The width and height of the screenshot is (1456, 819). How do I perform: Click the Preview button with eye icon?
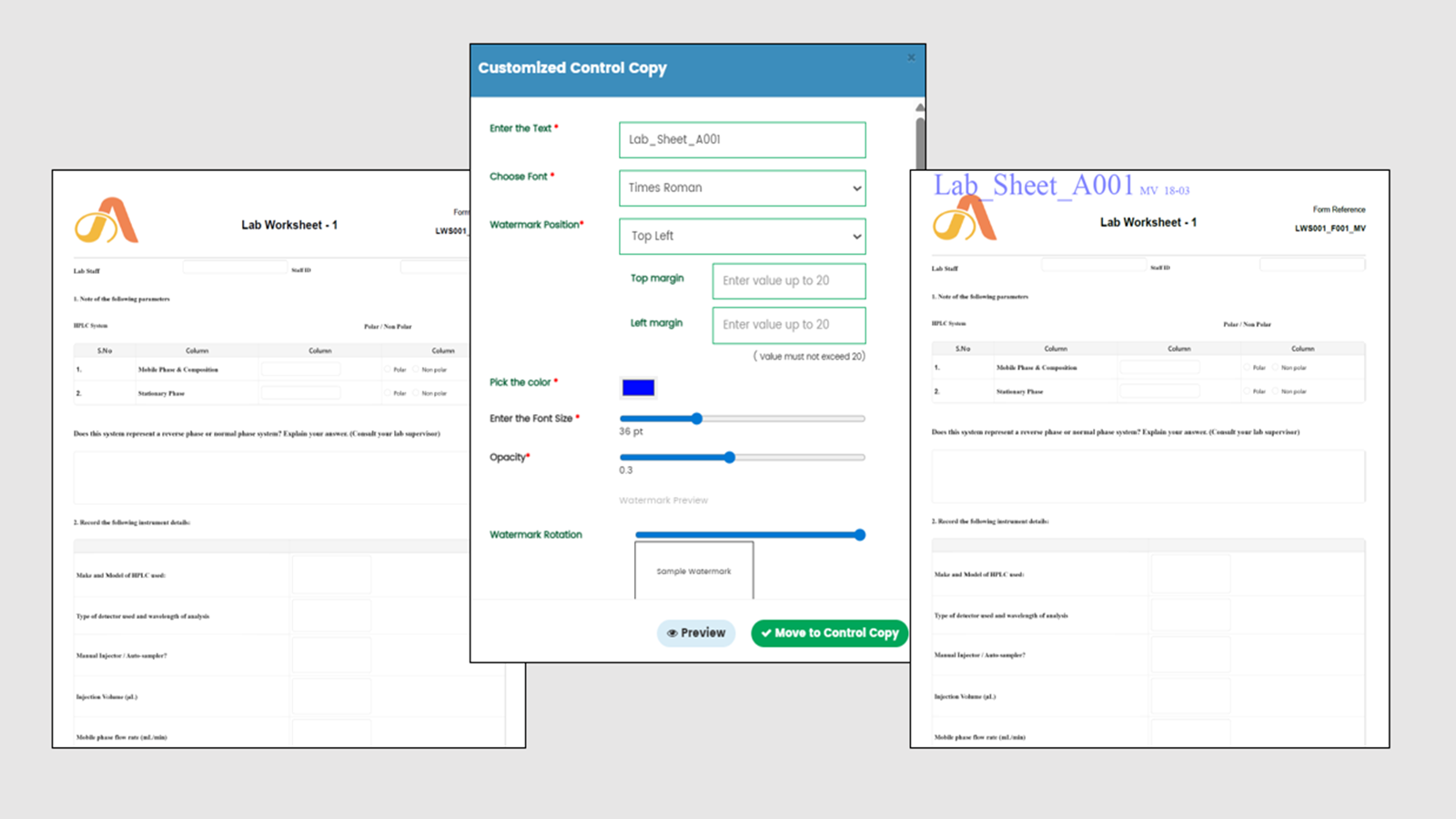[696, 633]
